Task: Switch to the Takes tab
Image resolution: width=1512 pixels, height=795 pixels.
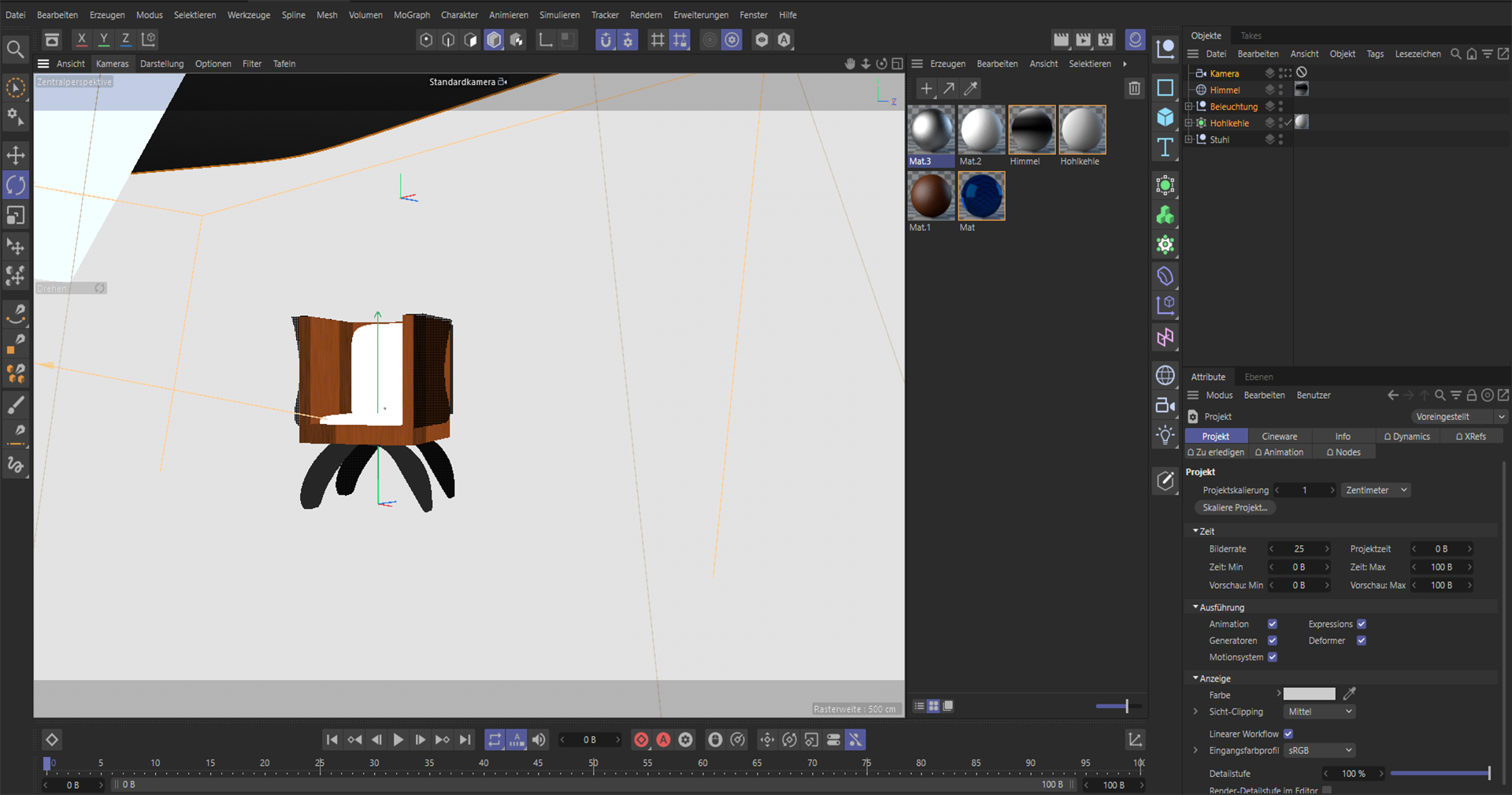Action: [1251, 35]
